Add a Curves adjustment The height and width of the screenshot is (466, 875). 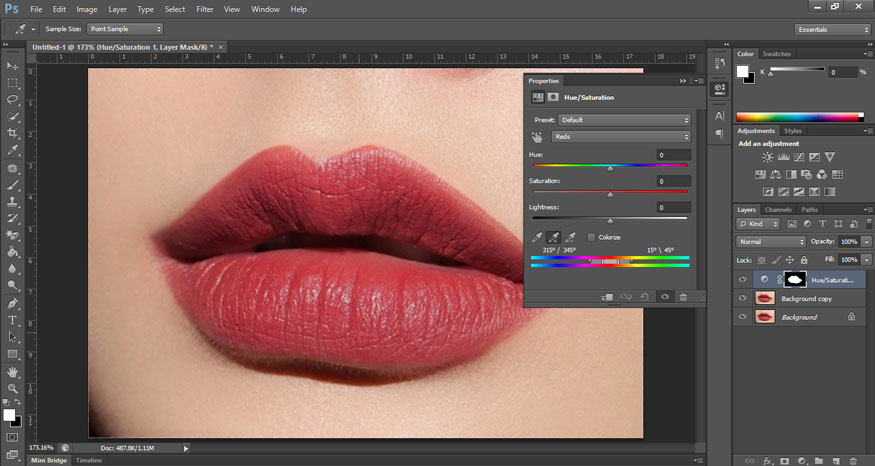coord(799,157)
